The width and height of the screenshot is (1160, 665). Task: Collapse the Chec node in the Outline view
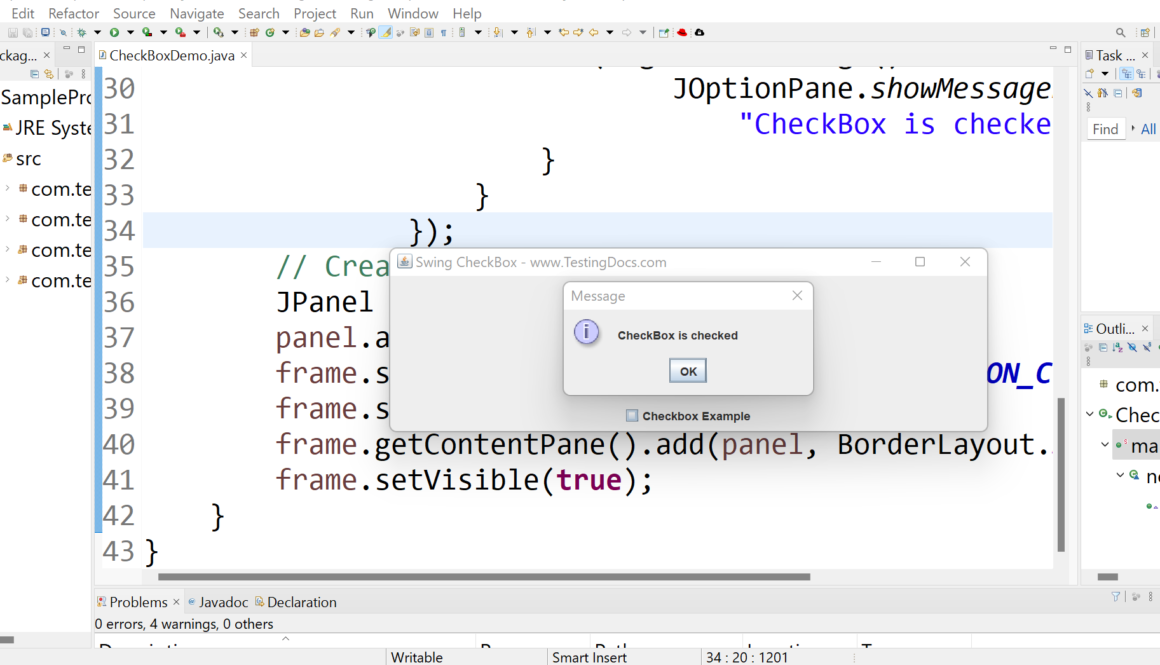(x=1089, y=414)
